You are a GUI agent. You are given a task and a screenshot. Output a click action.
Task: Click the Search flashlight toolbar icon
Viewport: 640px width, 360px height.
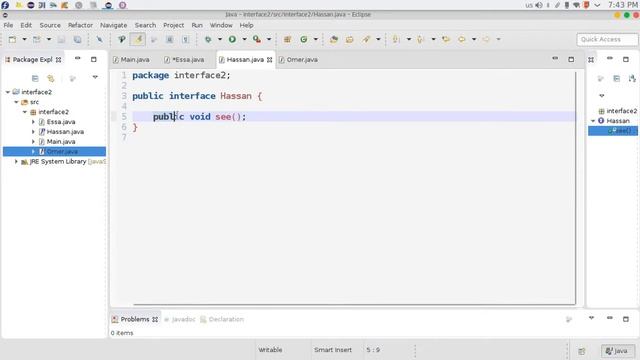366,39
